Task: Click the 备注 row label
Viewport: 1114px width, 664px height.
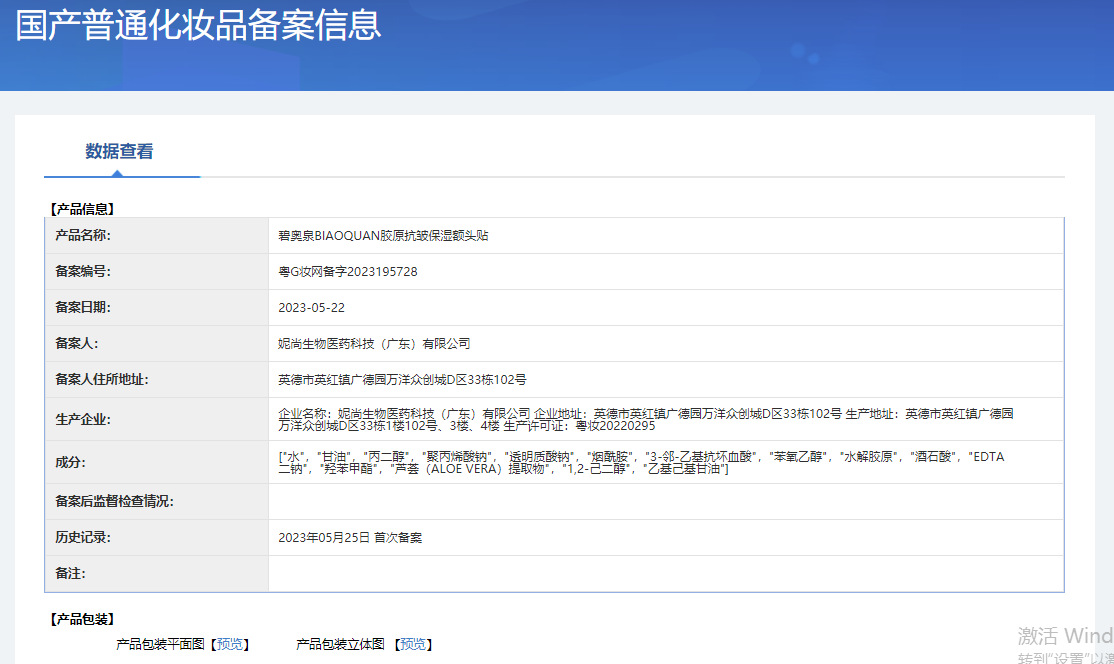Action: click(70, 574)
